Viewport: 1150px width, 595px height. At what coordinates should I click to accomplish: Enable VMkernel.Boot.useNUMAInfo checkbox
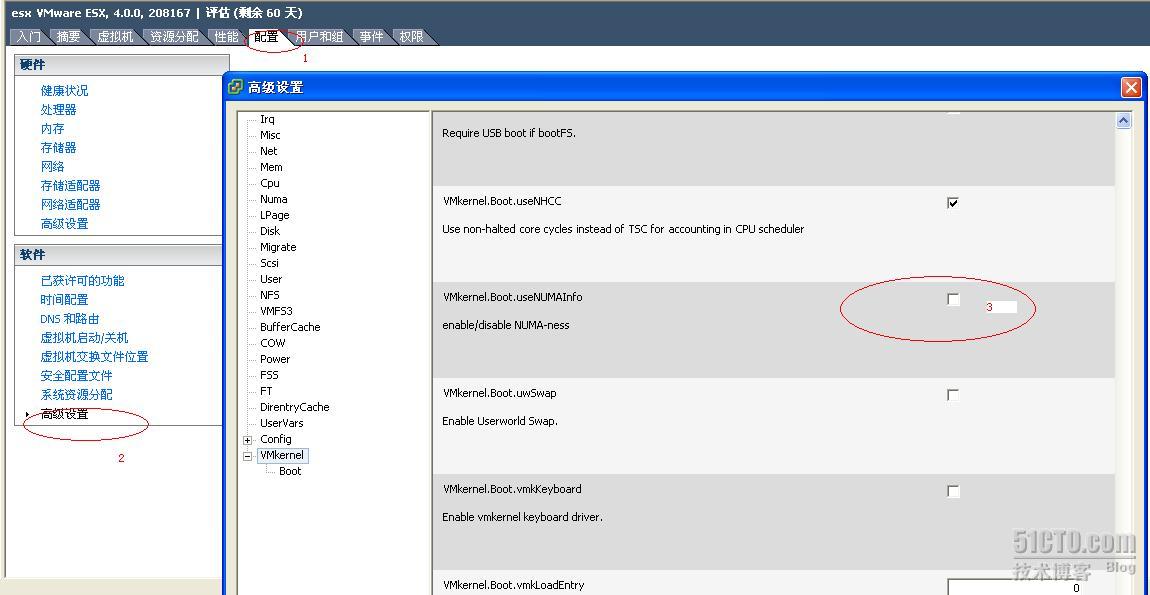pos(953,299)
